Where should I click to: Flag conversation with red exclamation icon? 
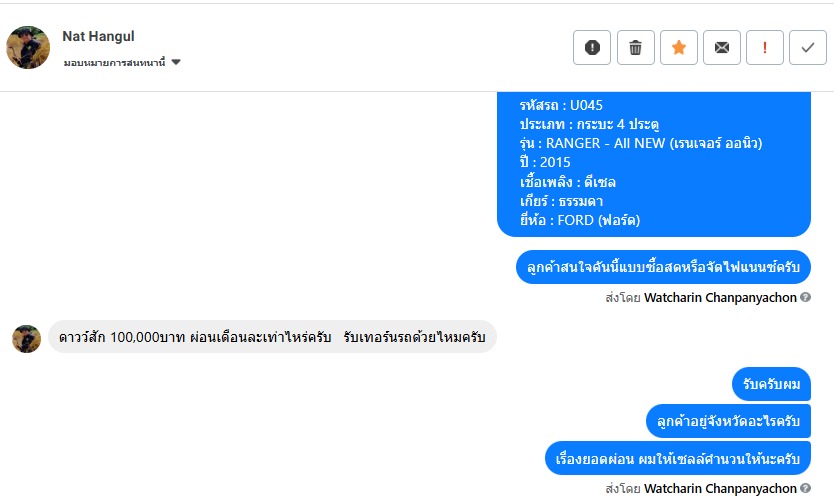765,47
